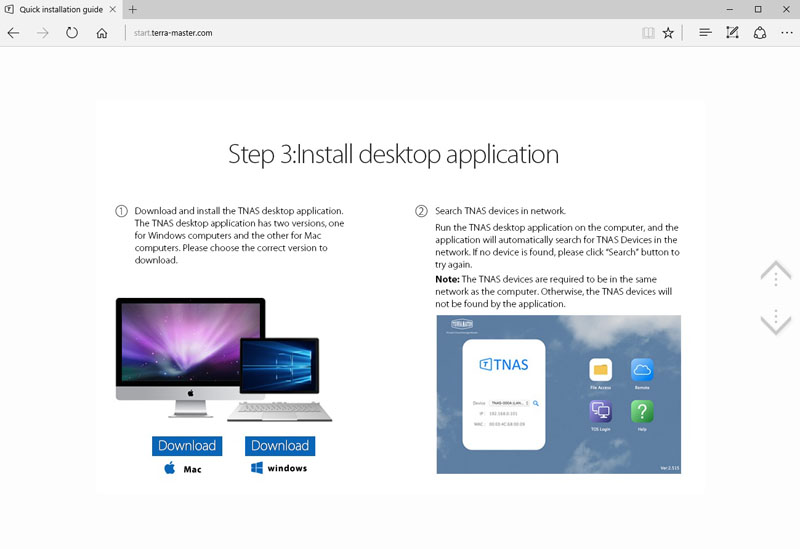Click the Apple logo next to Mac
This screenshot has width=800, height=549.
pyautogui.click(x=170, y=468)
